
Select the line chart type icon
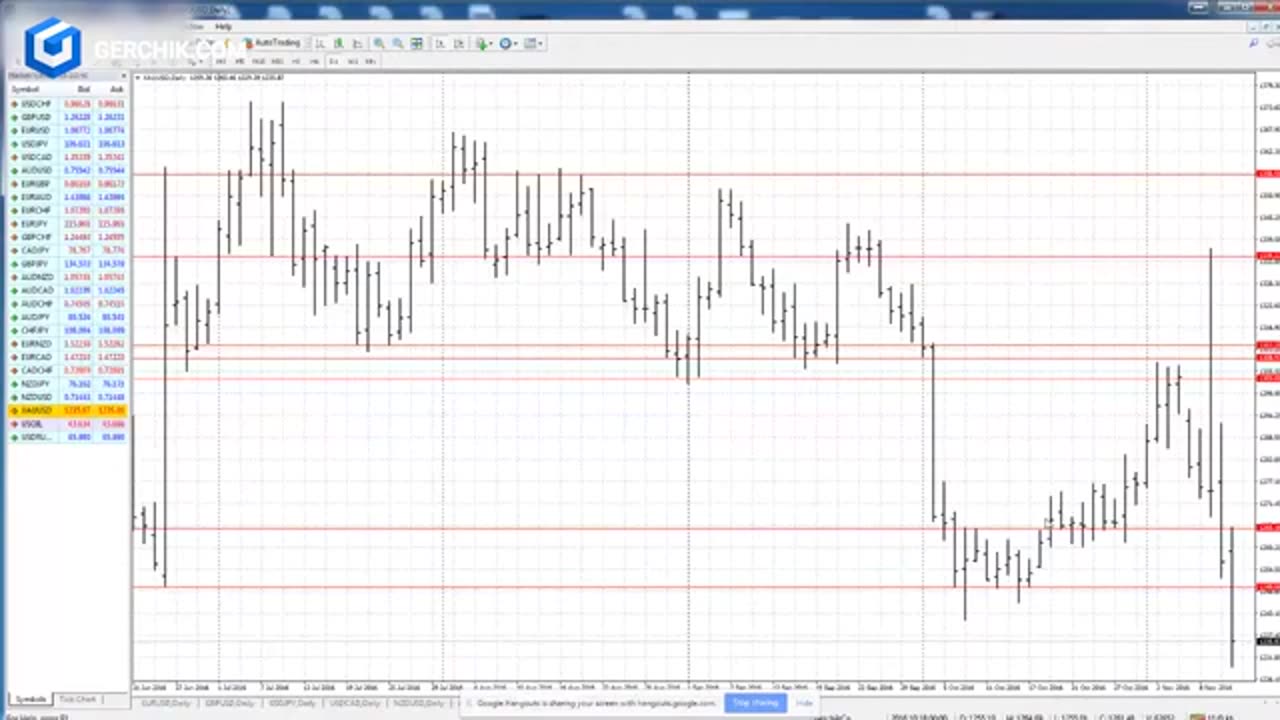357,43
